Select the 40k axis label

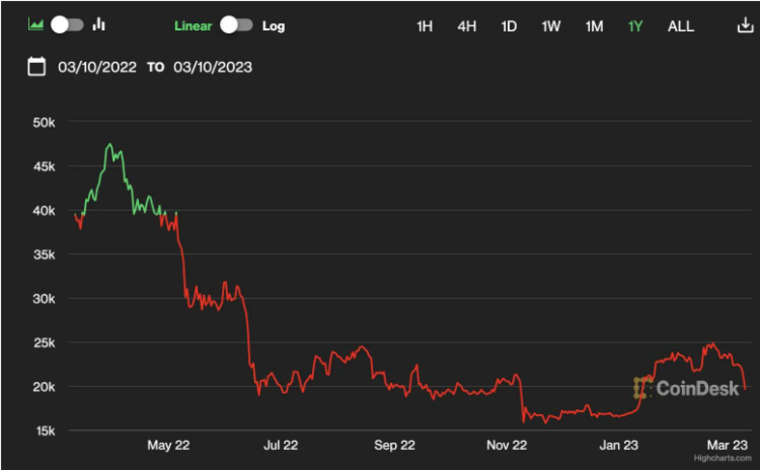point(44,211)
